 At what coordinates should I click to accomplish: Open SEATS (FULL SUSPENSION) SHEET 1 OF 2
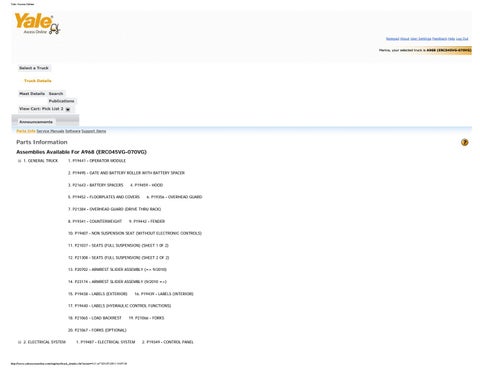pyautogui.click(x=118, y=245)
